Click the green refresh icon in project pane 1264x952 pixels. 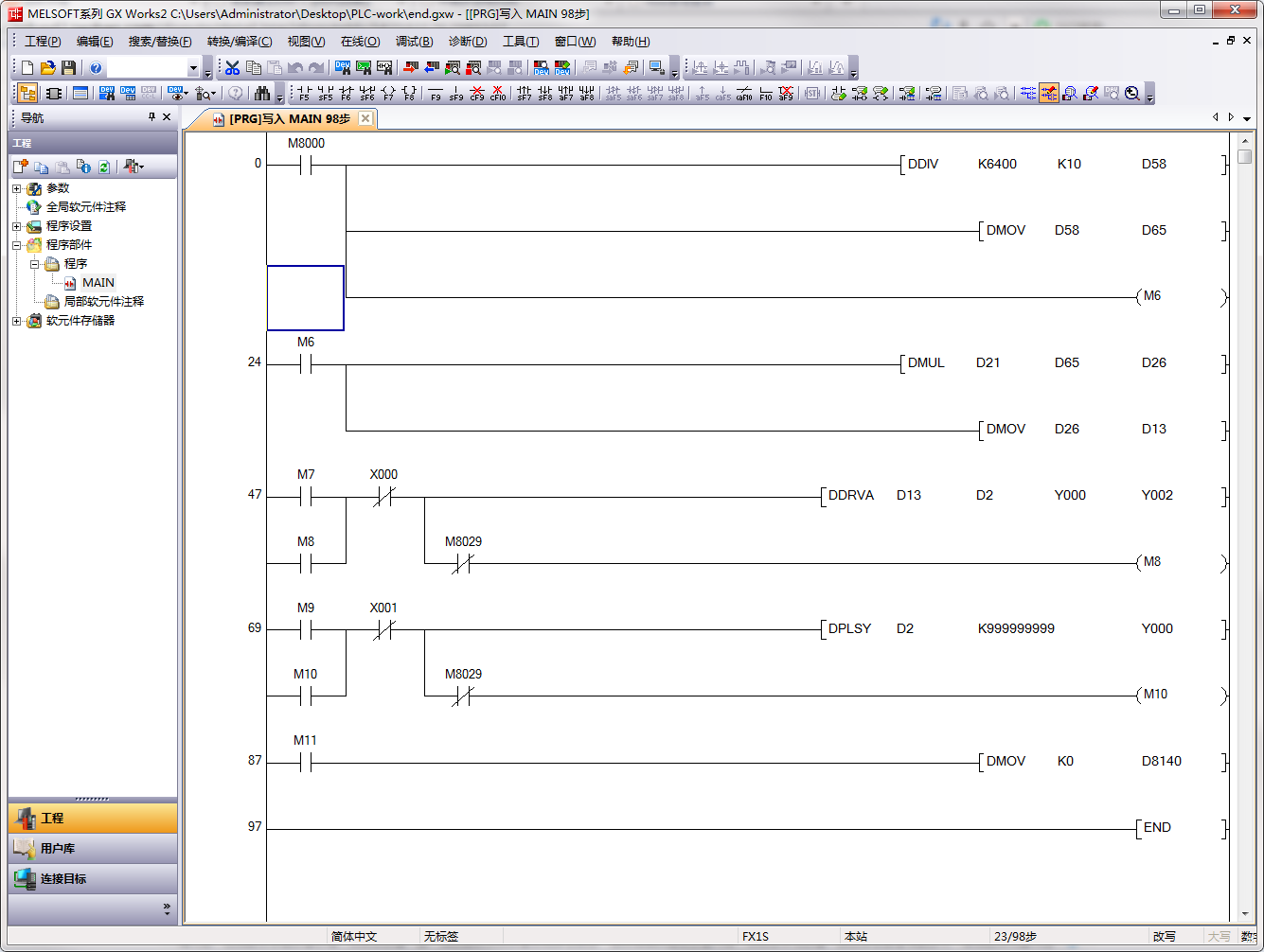click(x=104, y=167)
